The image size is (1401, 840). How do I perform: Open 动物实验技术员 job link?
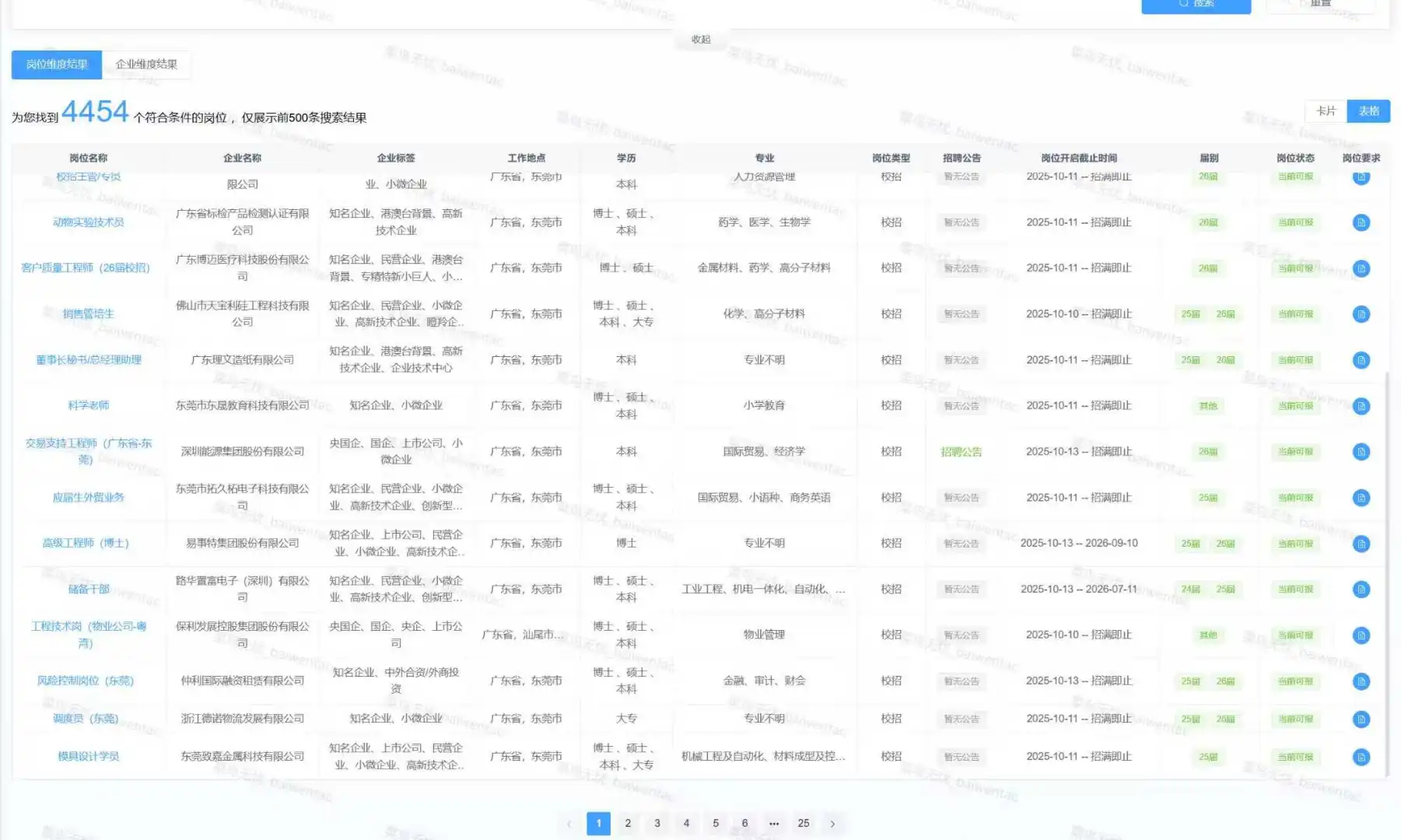[89, 222]
